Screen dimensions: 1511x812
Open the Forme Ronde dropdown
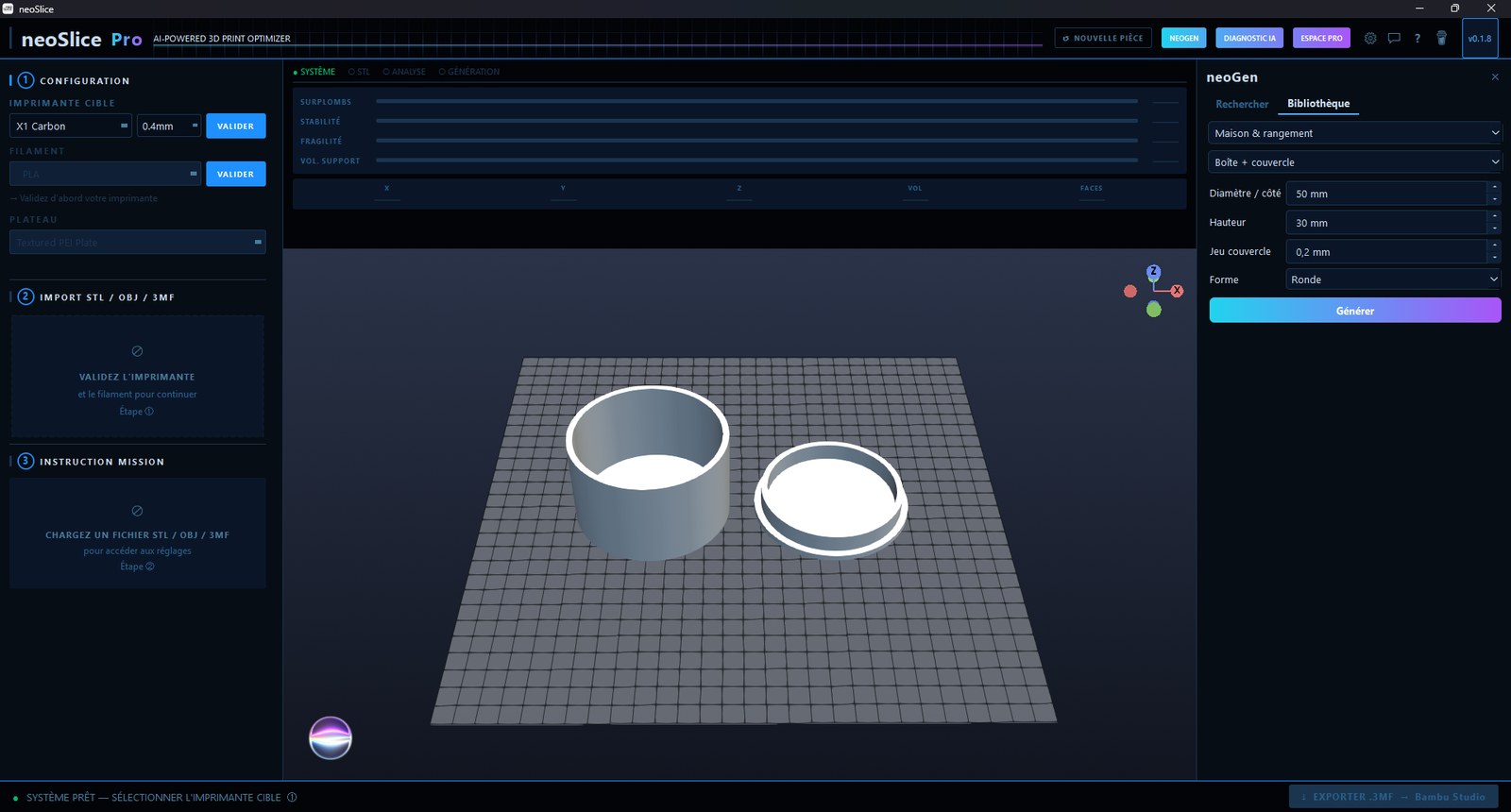point(1393,279)
